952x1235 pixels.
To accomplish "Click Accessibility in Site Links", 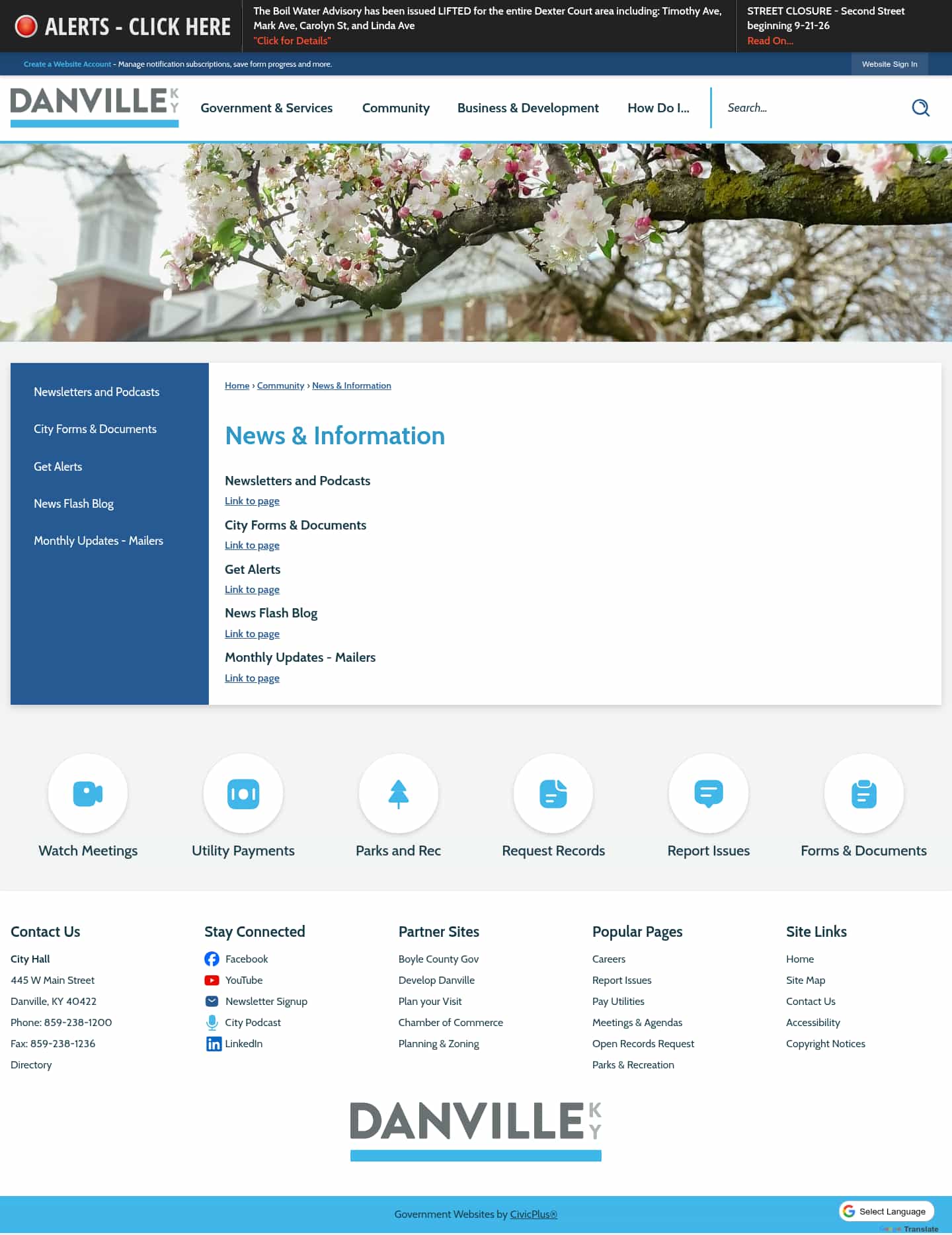I will click(x=813, y=1023).
